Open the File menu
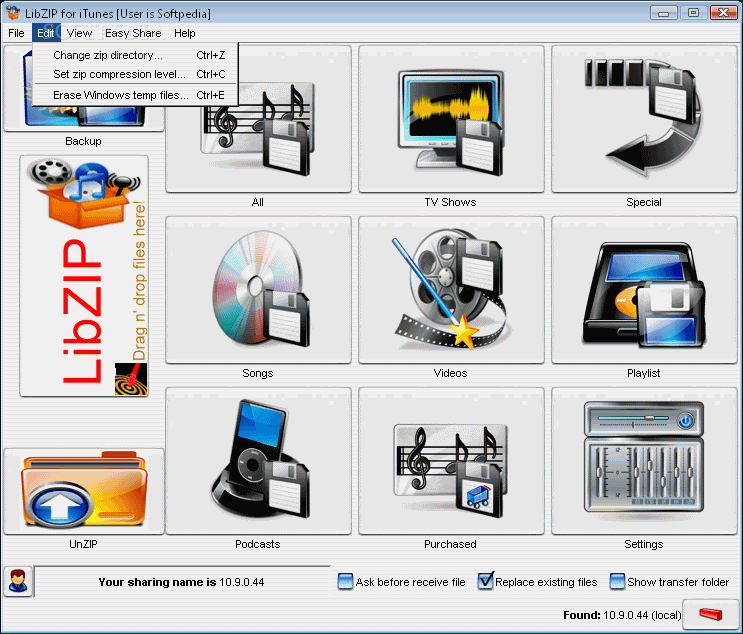The width and height of the screenshot is (743, 634). (x=16, y=33)
